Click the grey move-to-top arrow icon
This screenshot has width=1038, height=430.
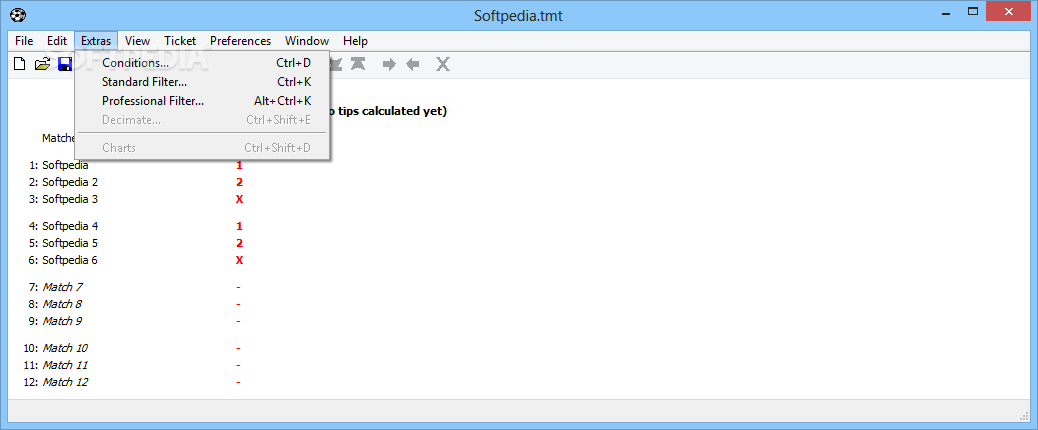[358, 64]
